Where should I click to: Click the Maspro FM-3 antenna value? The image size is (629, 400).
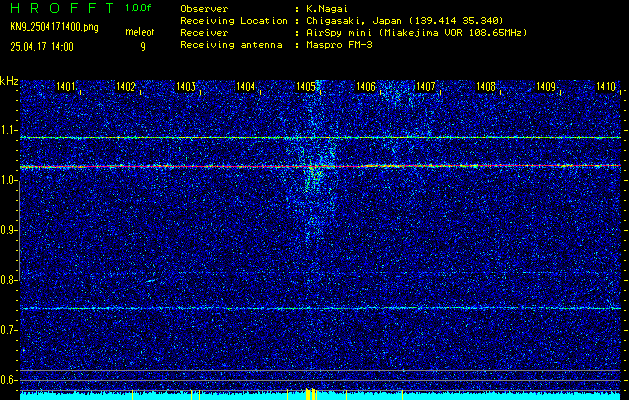click(x=339, y=45)
